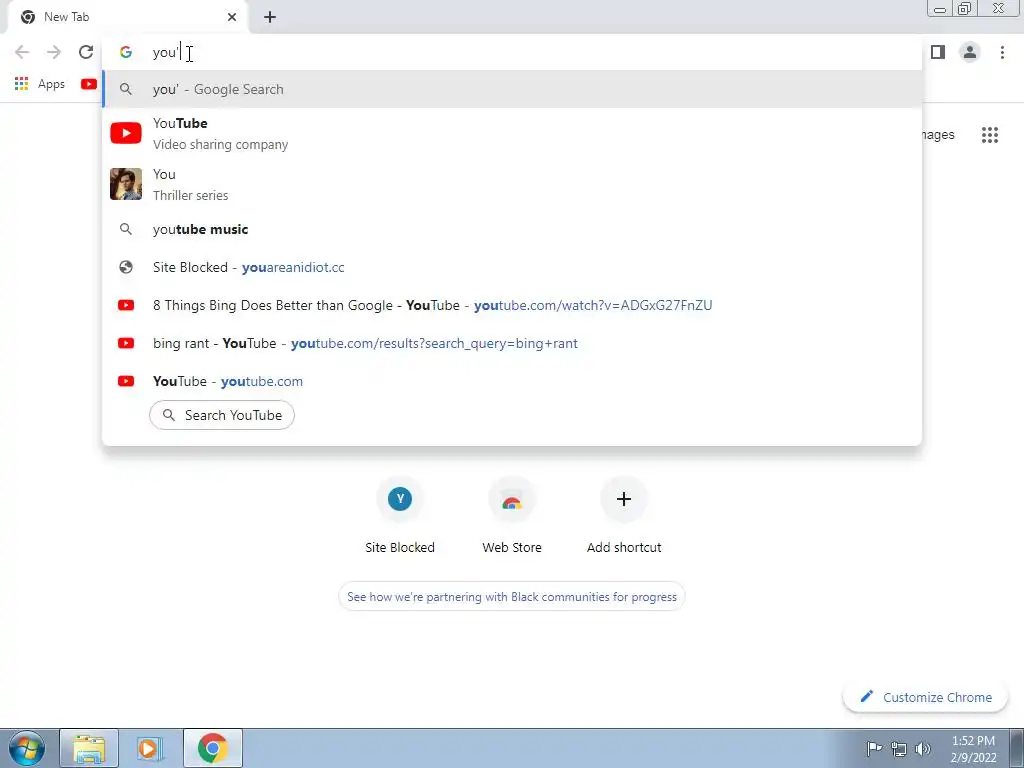Open Windows Media Player from taskbar
1024x768 pixels.
pyautogui.click(x=150, y=748)
